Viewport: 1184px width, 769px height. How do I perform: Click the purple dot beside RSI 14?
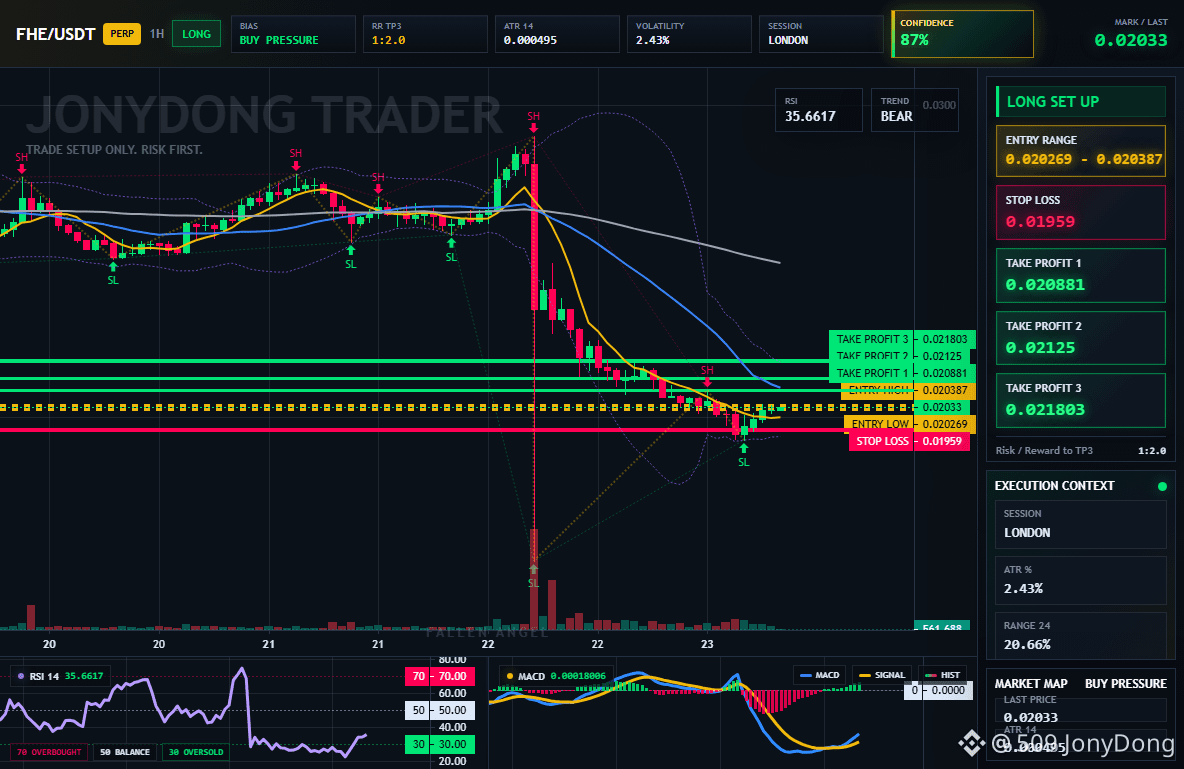(20, 676)
